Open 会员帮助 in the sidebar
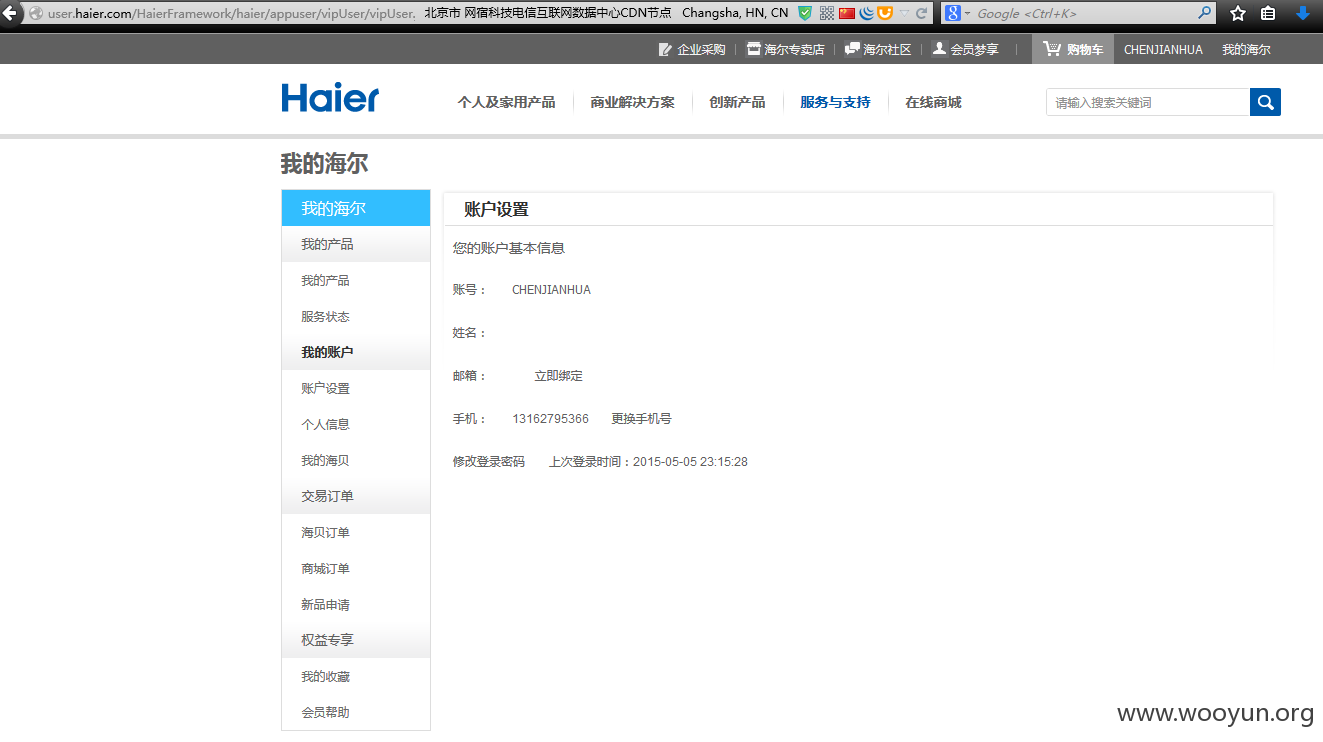 tap(325, 712)
